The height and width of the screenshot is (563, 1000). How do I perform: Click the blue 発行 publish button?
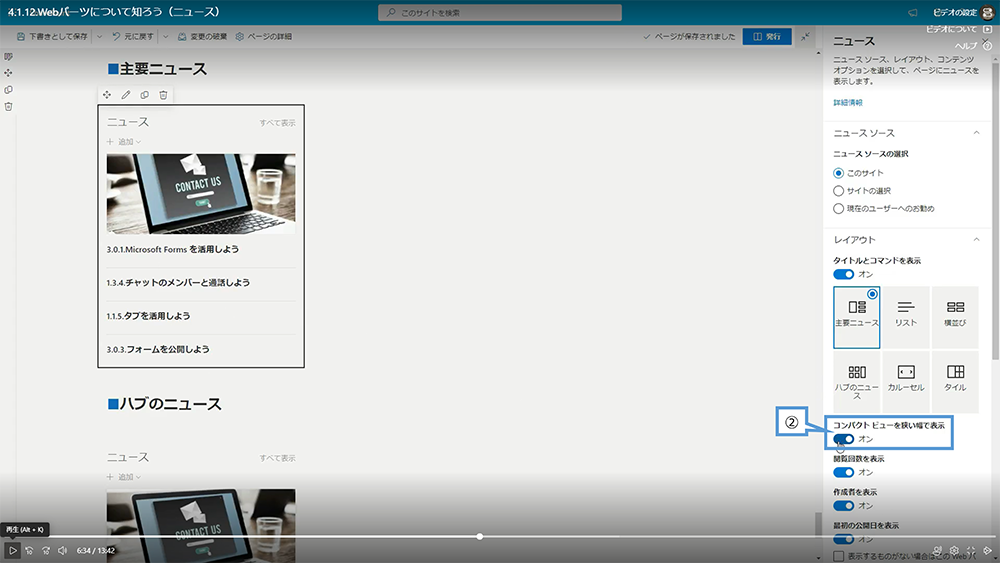pos(767,36)
